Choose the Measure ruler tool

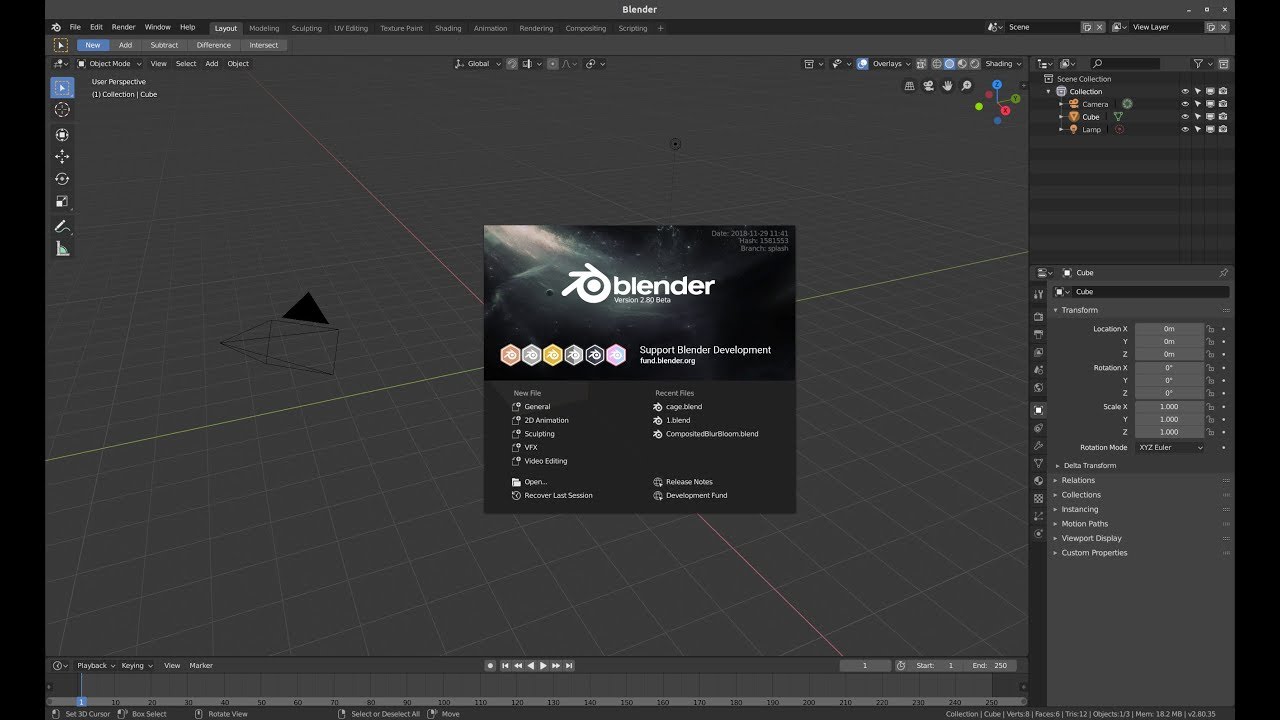click(x=62, y=249)
